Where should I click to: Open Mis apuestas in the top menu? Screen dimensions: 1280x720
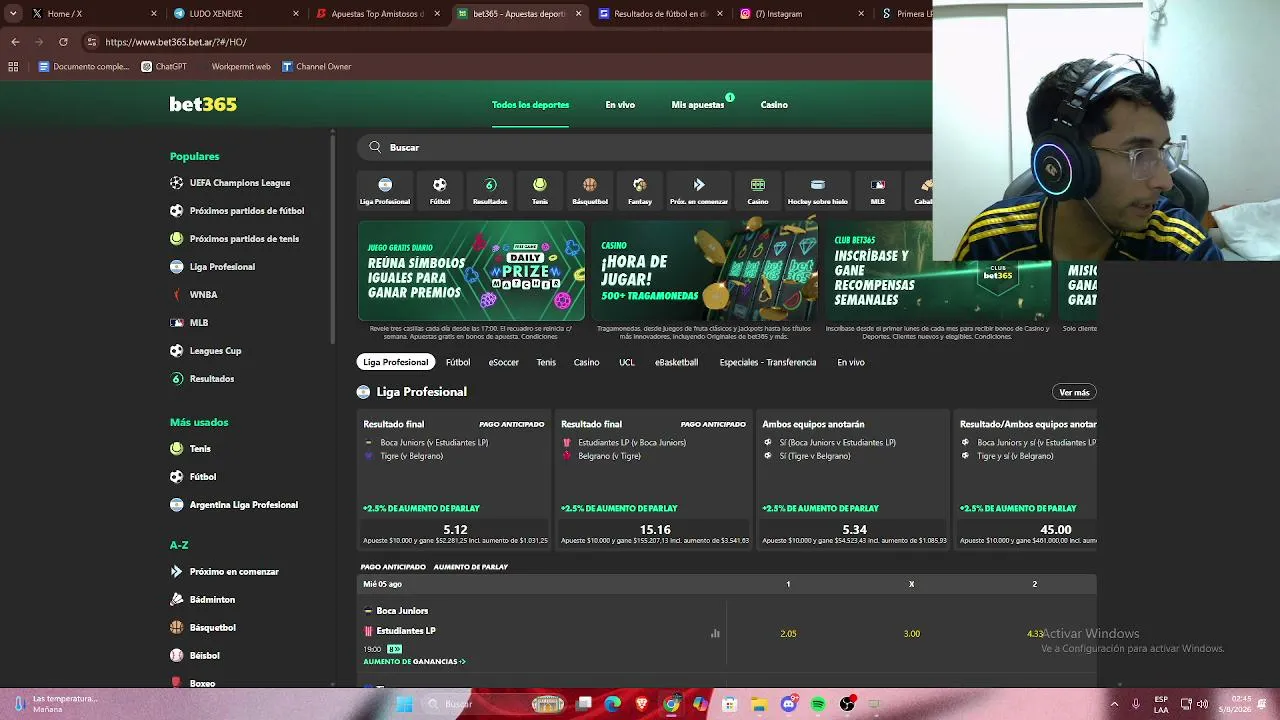(x=698, y=104)
